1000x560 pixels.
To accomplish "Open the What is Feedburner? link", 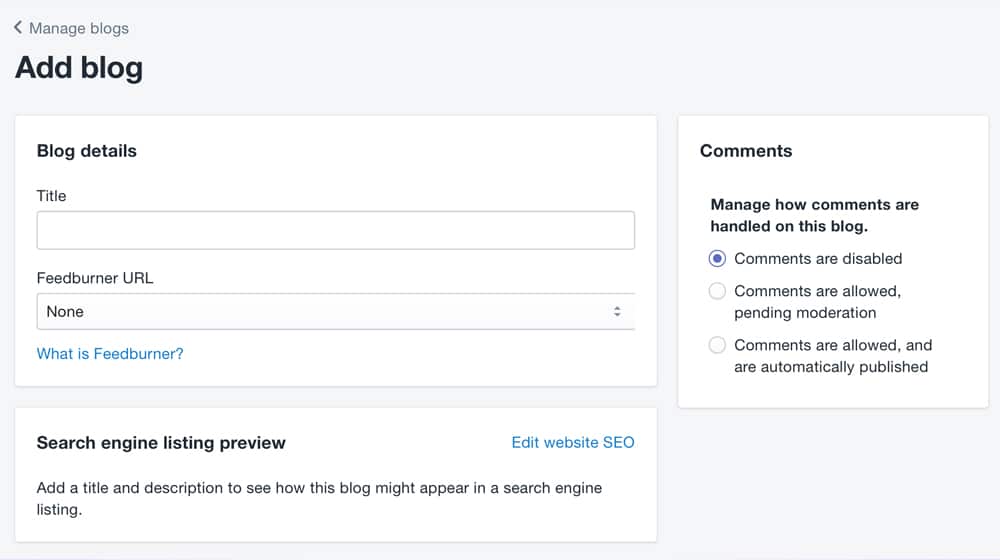I will pyautogui.click(x=110, y=353).
